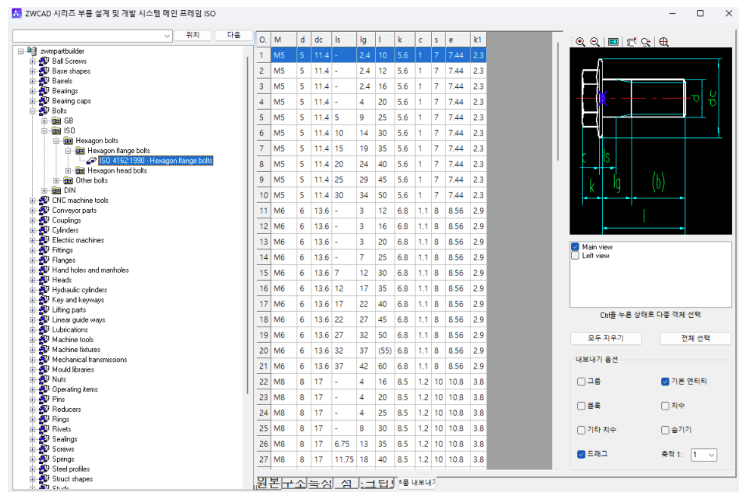Screen dimensions: 750x500
Task: Expand the Screws tree node
Action: tap(33, 449)
